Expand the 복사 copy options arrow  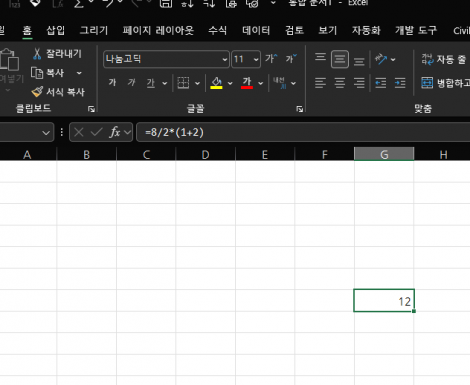[x=79, y=73]
